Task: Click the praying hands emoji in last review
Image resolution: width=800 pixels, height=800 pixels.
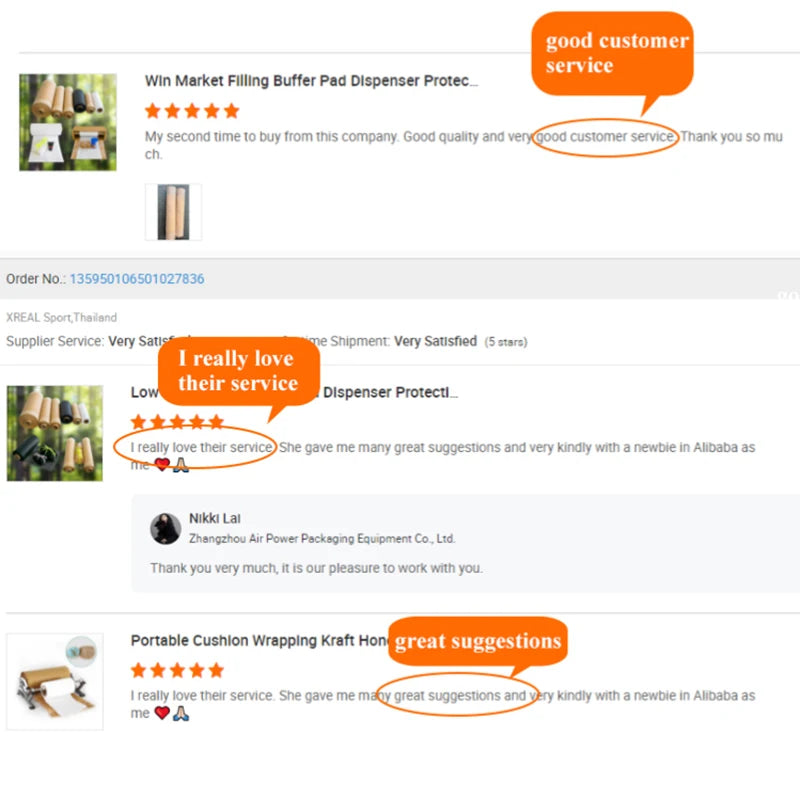Action: 181,713
